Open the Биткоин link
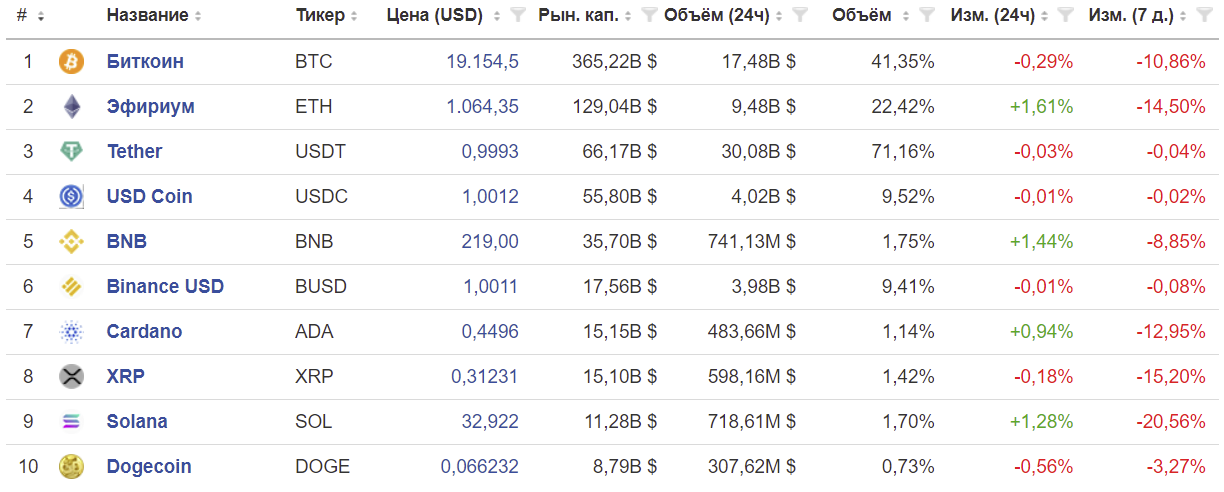This screenshot has height=492, width=1224. [145, 62]
